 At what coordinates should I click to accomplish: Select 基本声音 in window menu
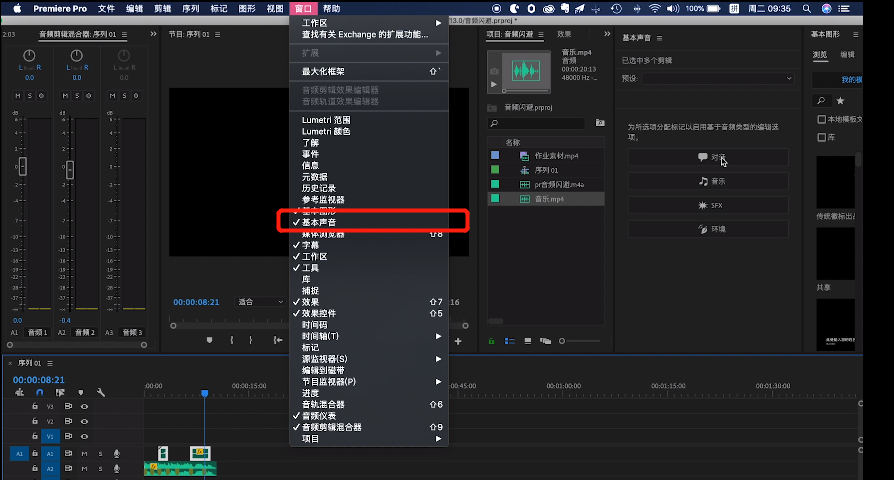(369, 222)
